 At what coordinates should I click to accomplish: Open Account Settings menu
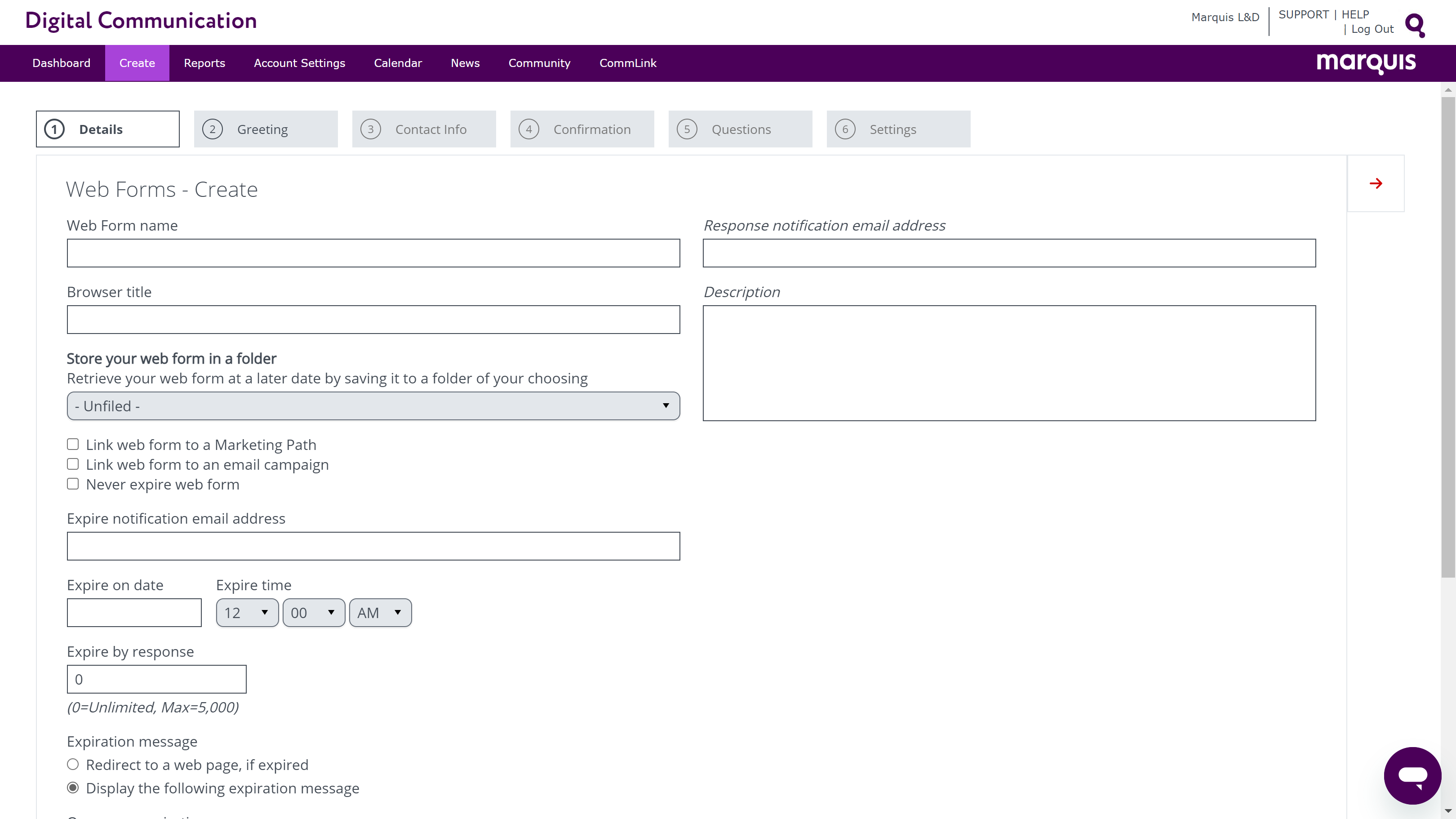click(299, 63)
